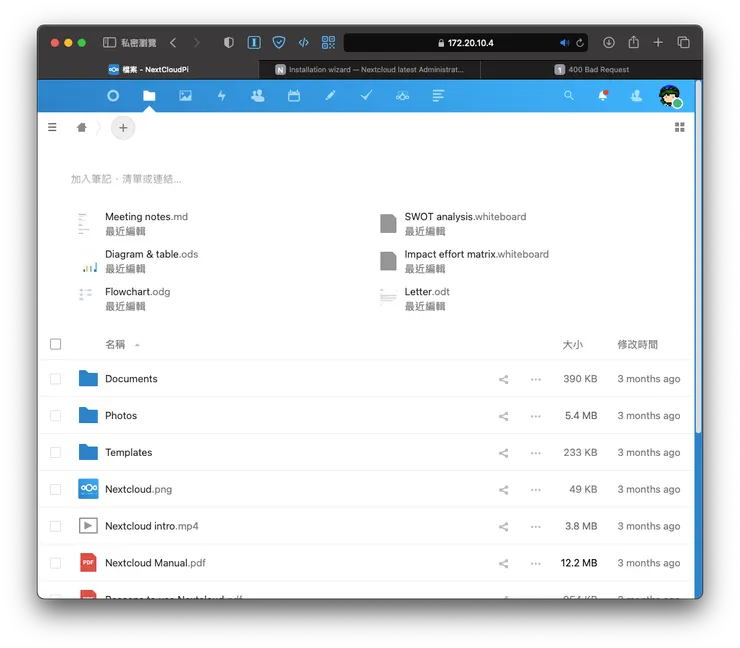Click the plus new file button
This screenshot has width=740, height=648.
[123, 127]
